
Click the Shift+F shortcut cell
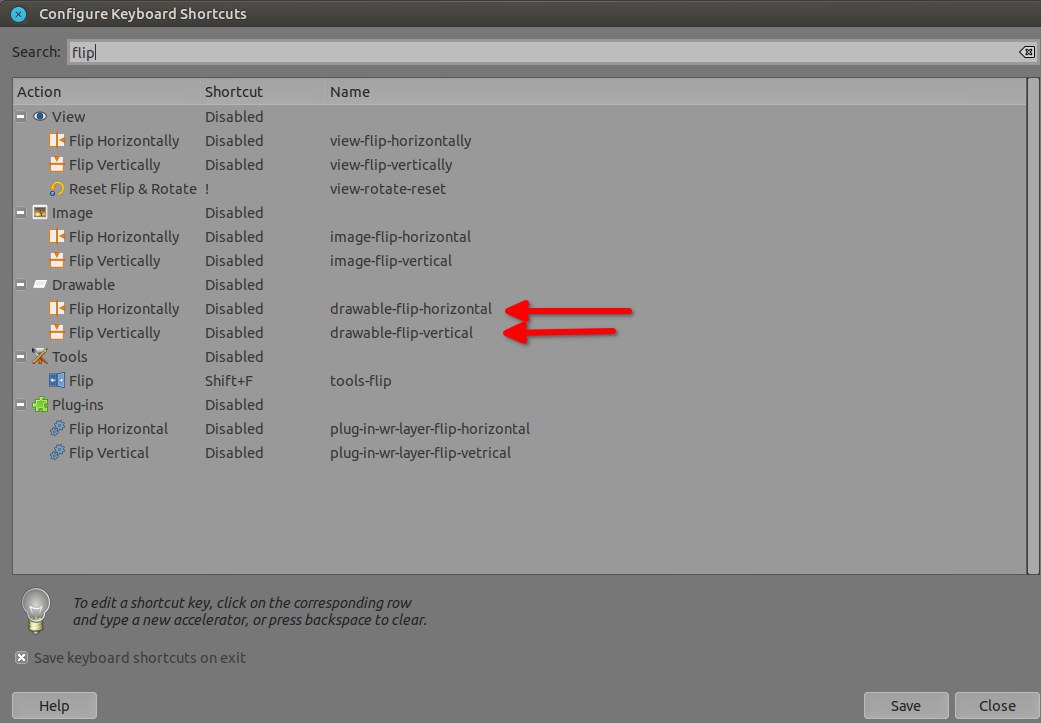pyautogui.click(x=229, y=380)
